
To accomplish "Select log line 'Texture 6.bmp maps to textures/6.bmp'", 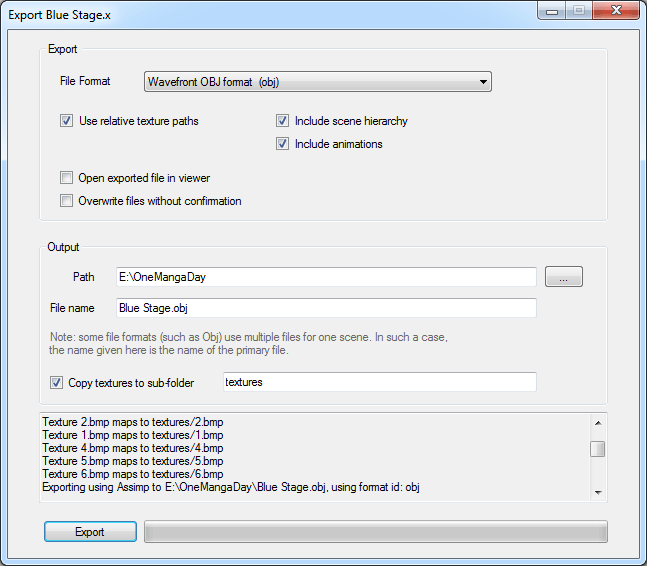I will 132,474.
